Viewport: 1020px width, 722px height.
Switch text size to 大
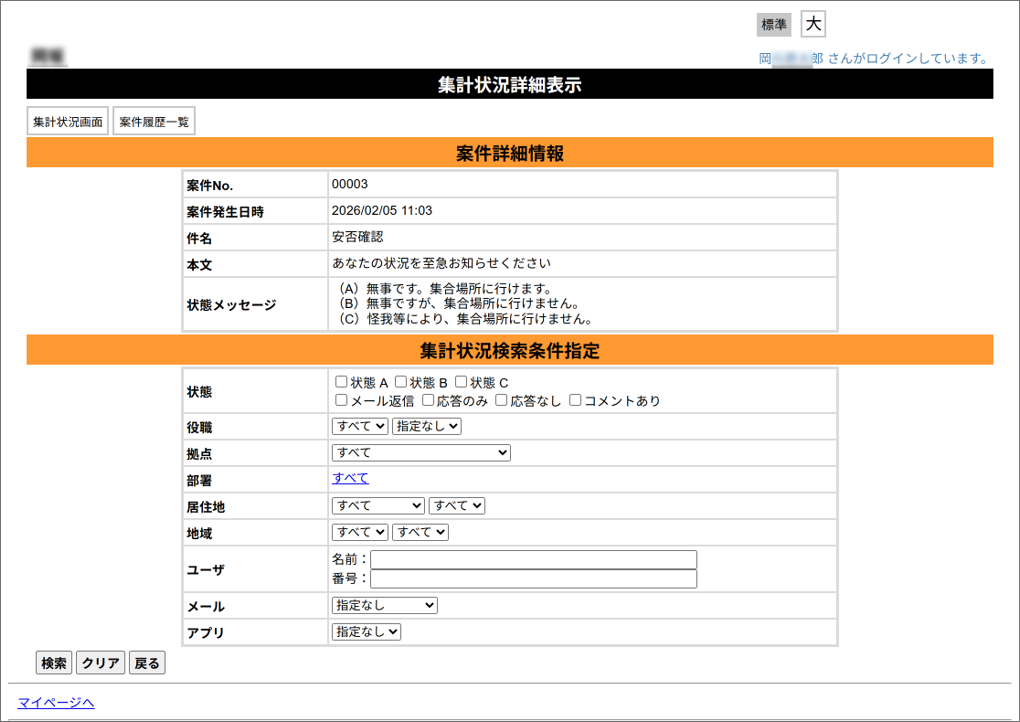[x=813, y=23]
